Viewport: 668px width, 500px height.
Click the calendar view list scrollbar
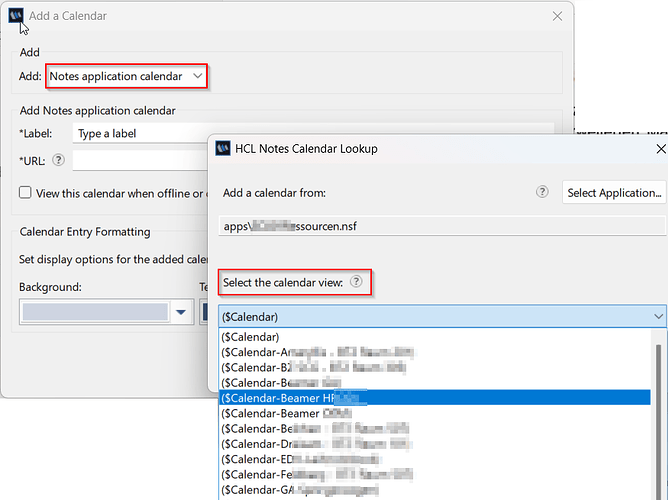click(x=659, y=422)
